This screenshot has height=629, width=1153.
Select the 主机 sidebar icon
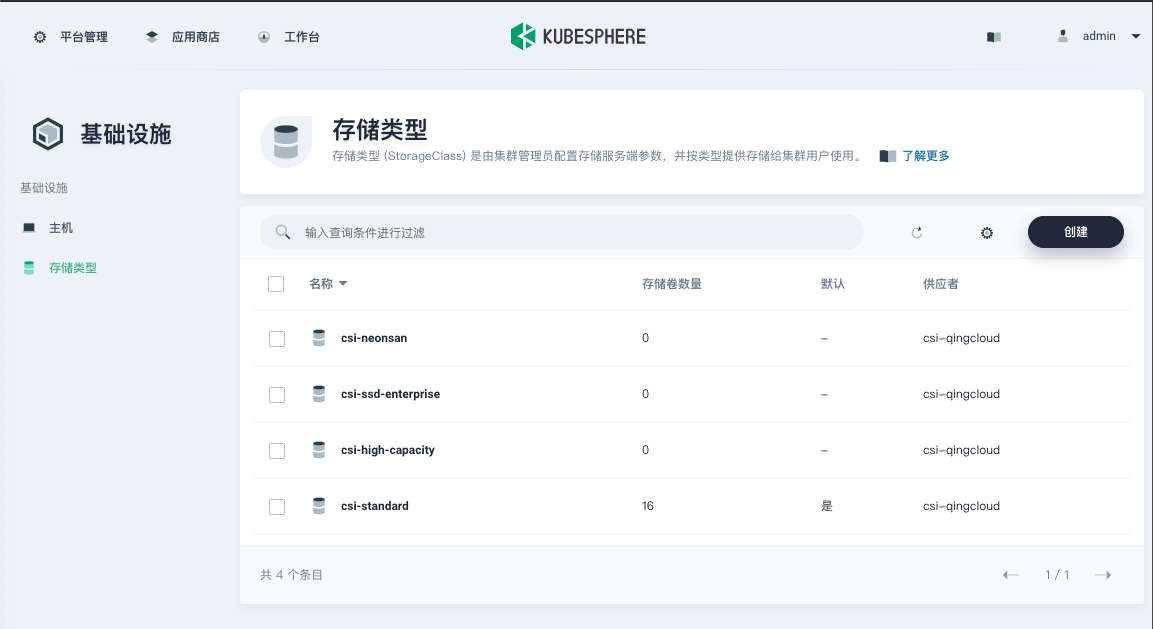coord(28,227)
